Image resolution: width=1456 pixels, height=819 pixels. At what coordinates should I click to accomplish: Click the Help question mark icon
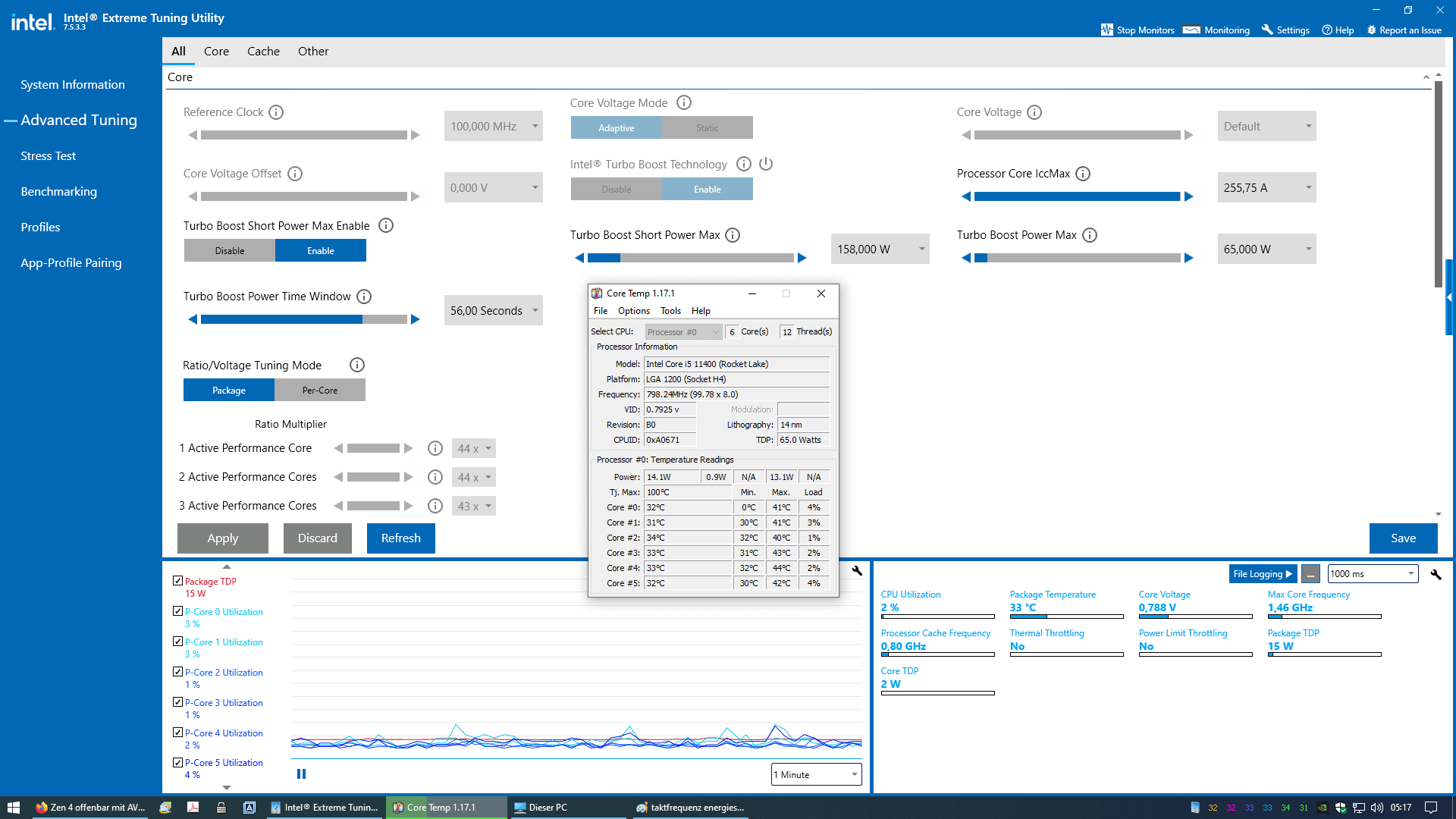pyautogui.click(x=1327, y=30)
